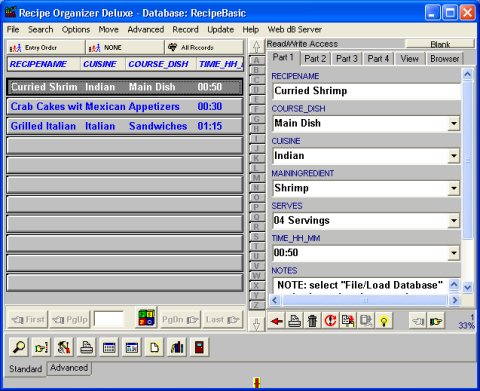
Task: Open the Options menu
Action: pos(76,30)
